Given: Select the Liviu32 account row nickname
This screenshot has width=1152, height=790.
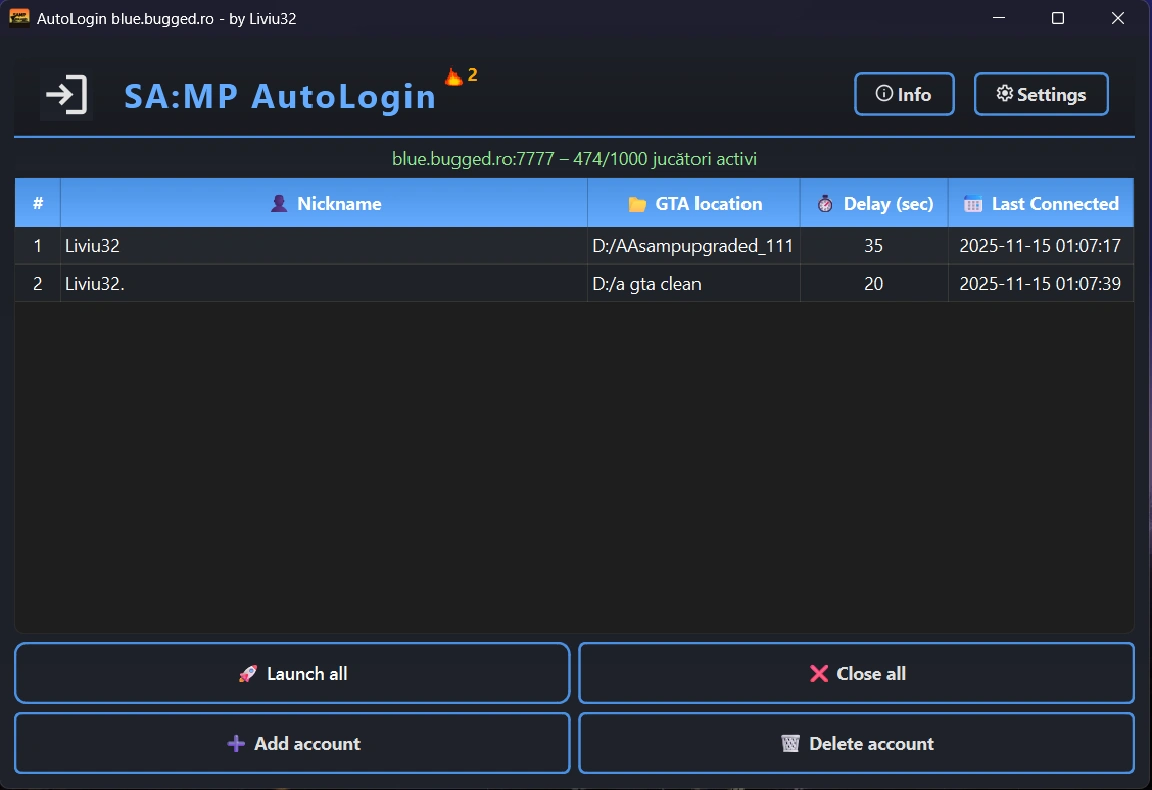Looking at the screenshot, I should tap(92, 246).
